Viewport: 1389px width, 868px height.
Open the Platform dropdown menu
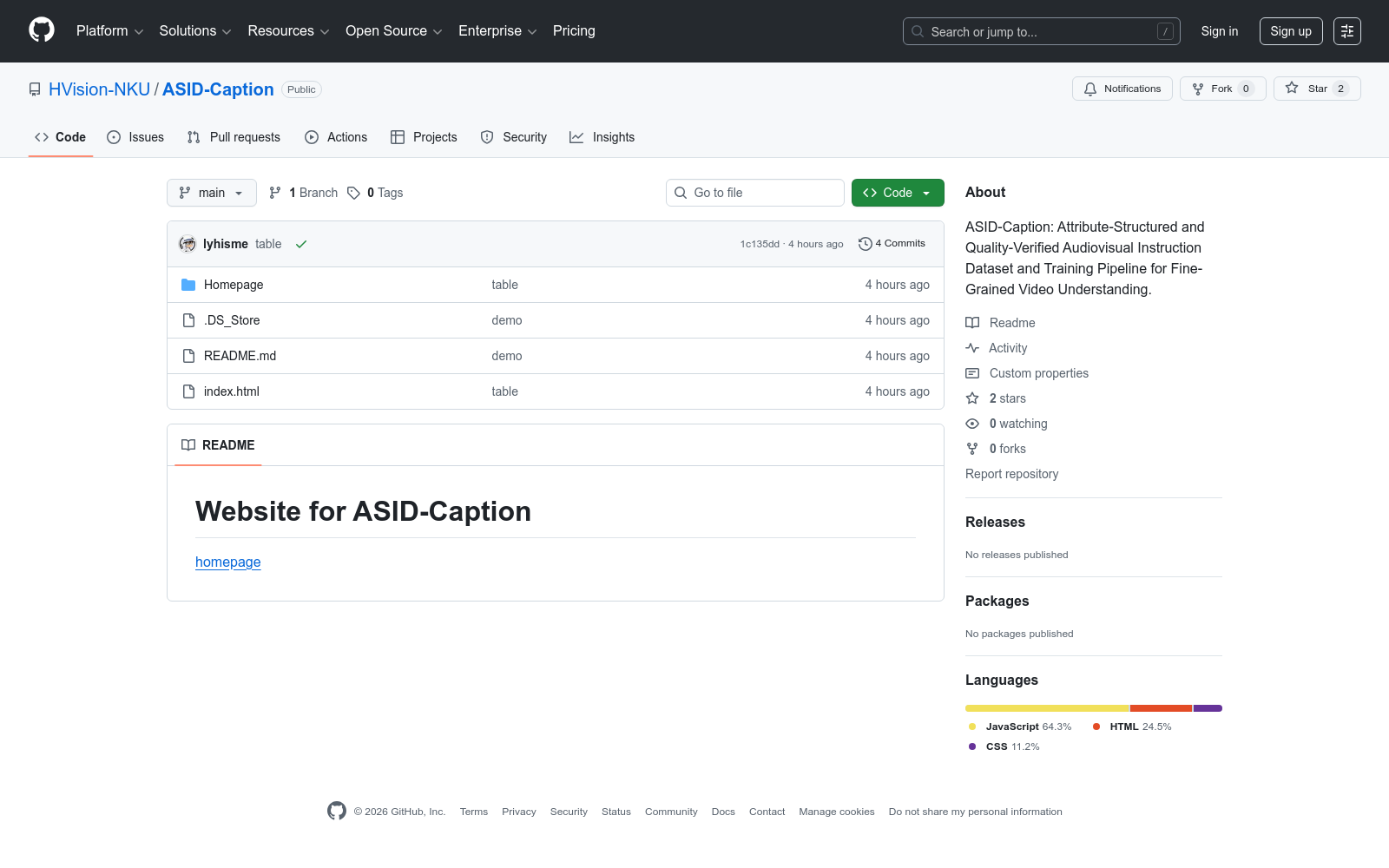109,31
